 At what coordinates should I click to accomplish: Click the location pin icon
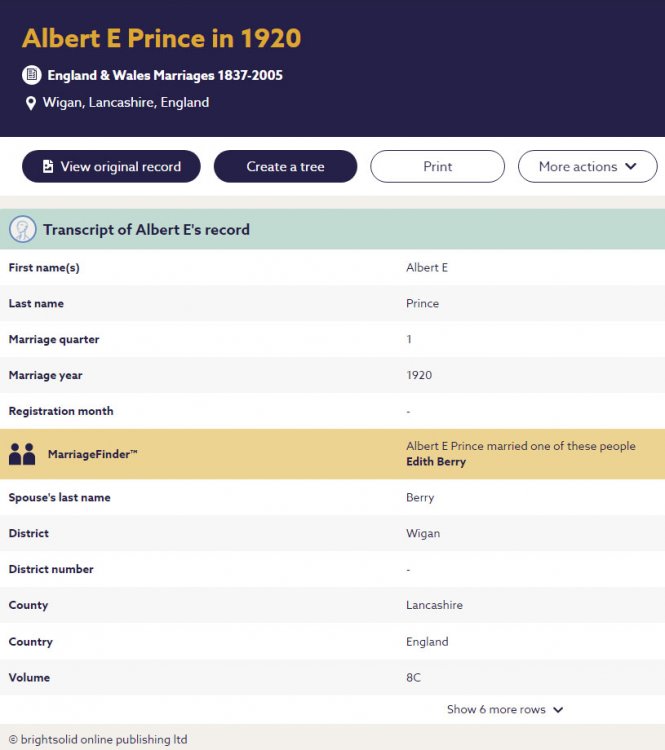point(31,103)
